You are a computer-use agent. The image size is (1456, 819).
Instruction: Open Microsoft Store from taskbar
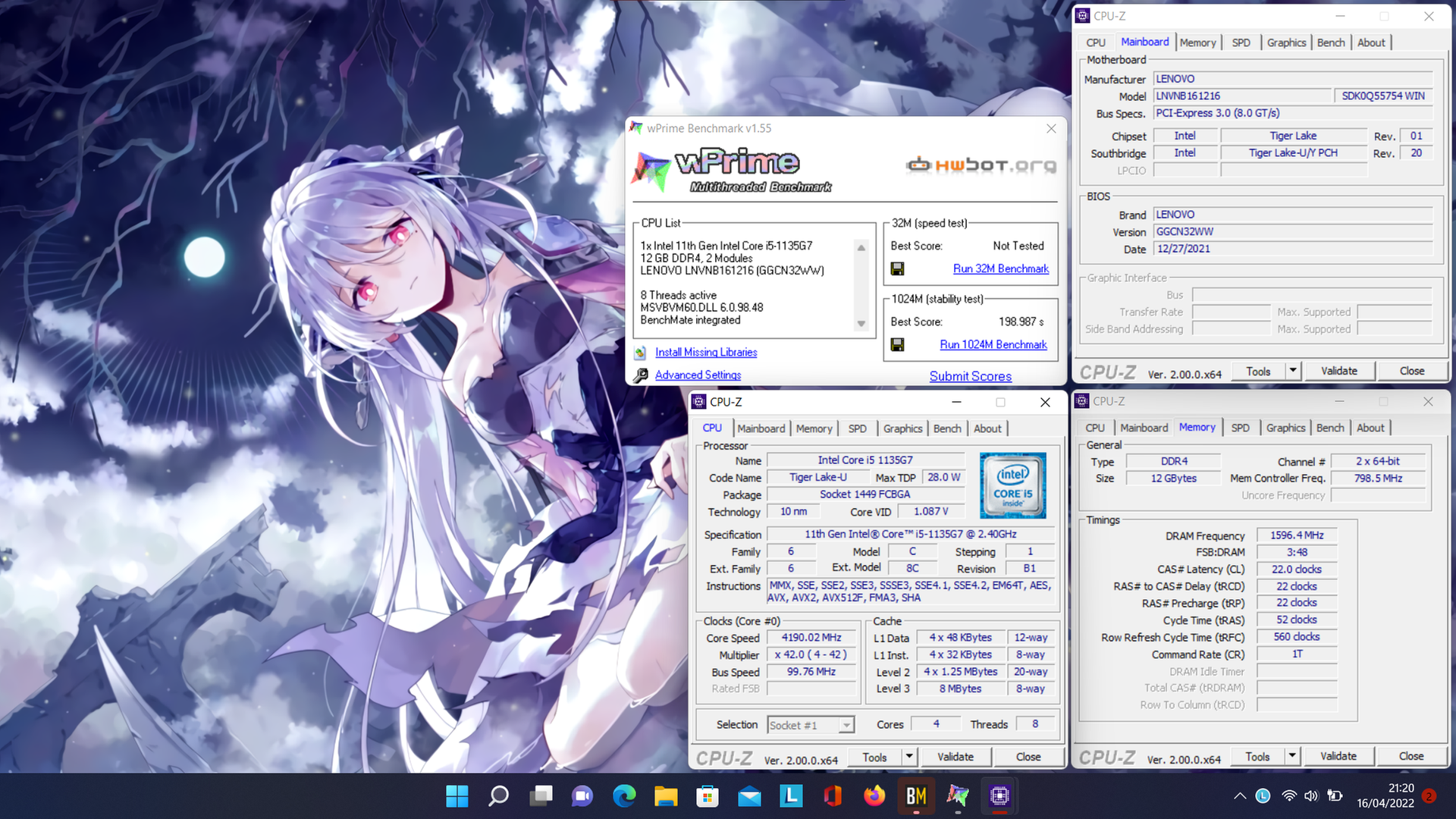(x=708, y=795)
